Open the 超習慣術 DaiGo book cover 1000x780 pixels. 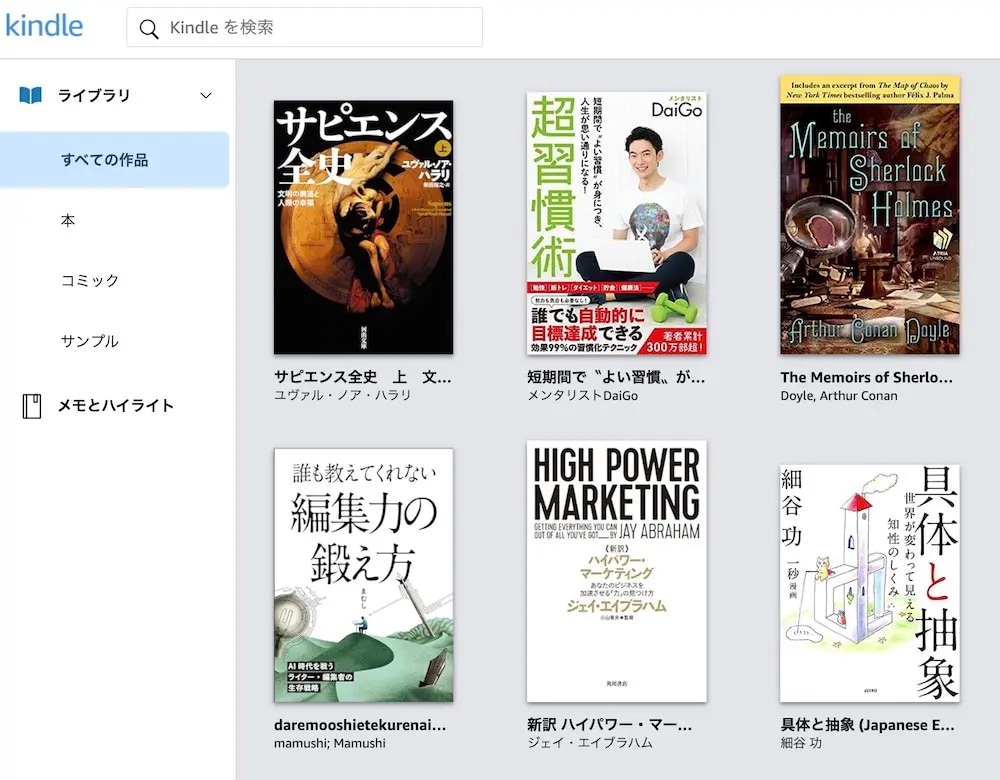pos(616,223)
